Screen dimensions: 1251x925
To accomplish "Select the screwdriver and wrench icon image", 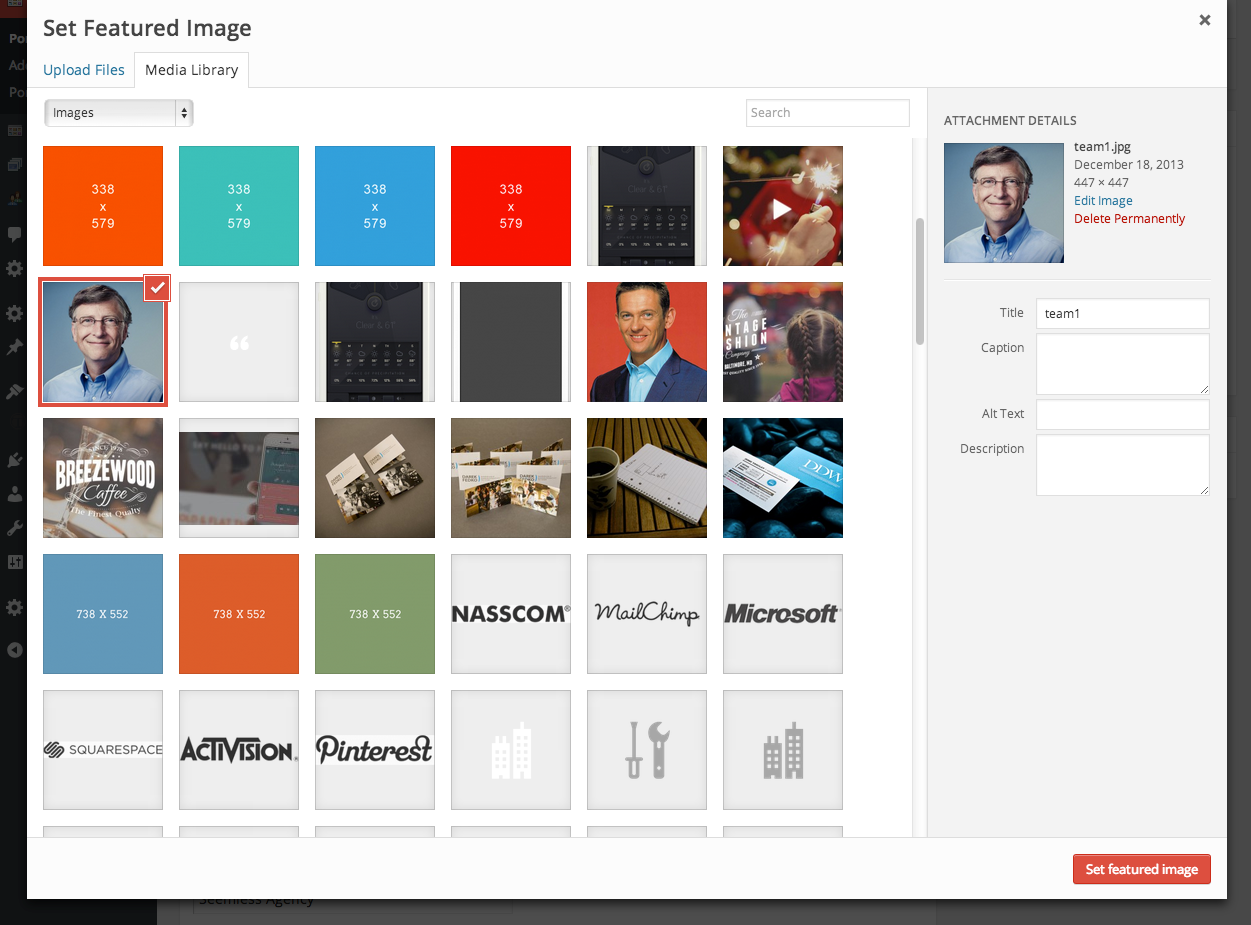I will pos(647,750).
